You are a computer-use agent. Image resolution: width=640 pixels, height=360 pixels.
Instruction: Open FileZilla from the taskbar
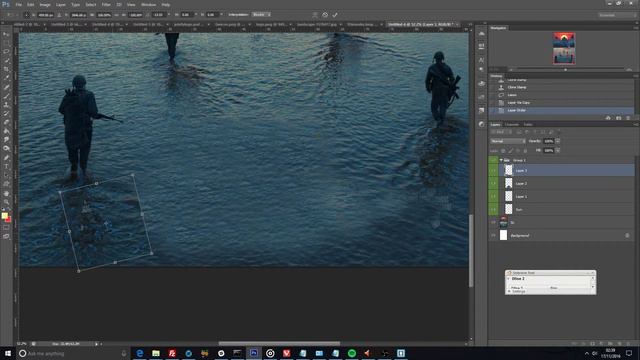[172, 353]
